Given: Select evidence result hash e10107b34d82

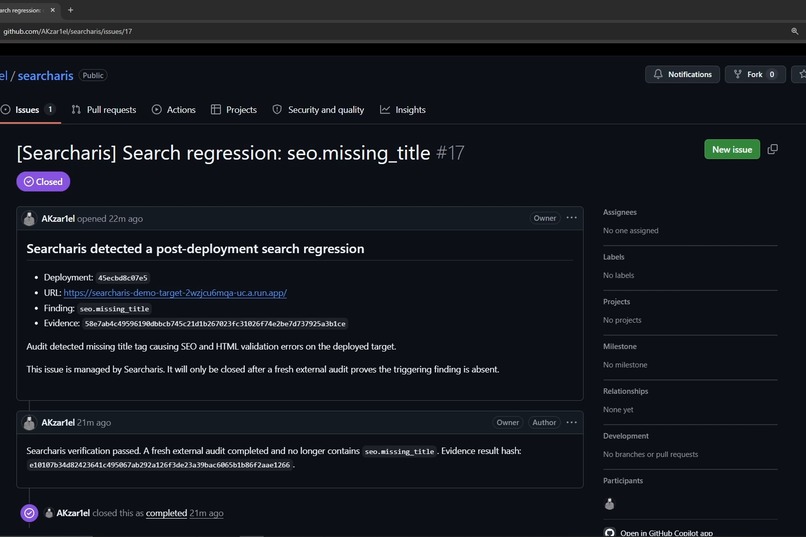Looking at the screenshot, I should click(159, 465).
